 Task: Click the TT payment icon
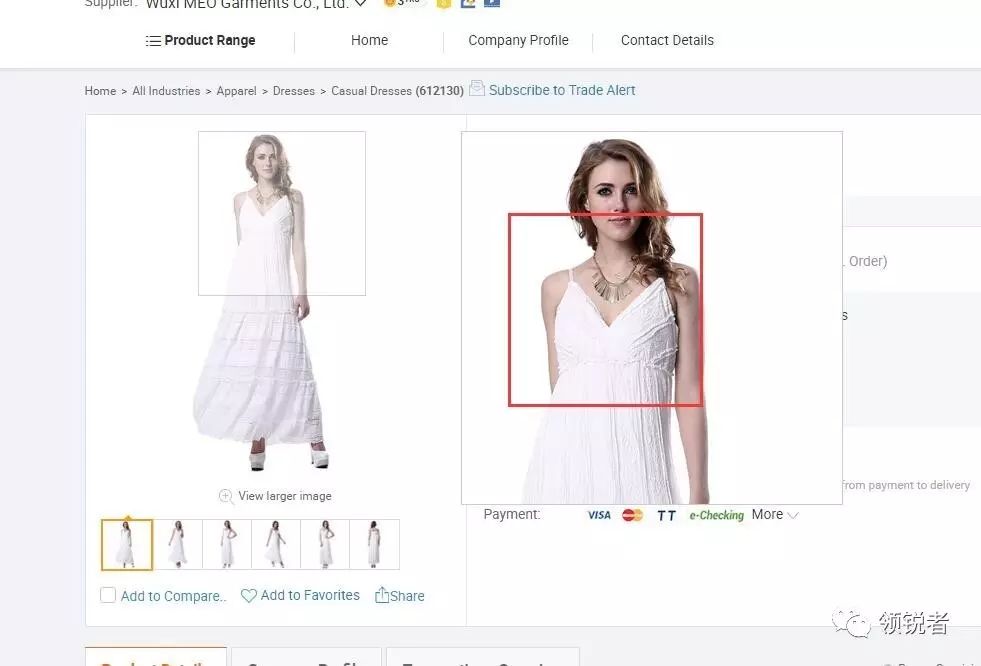666,515
